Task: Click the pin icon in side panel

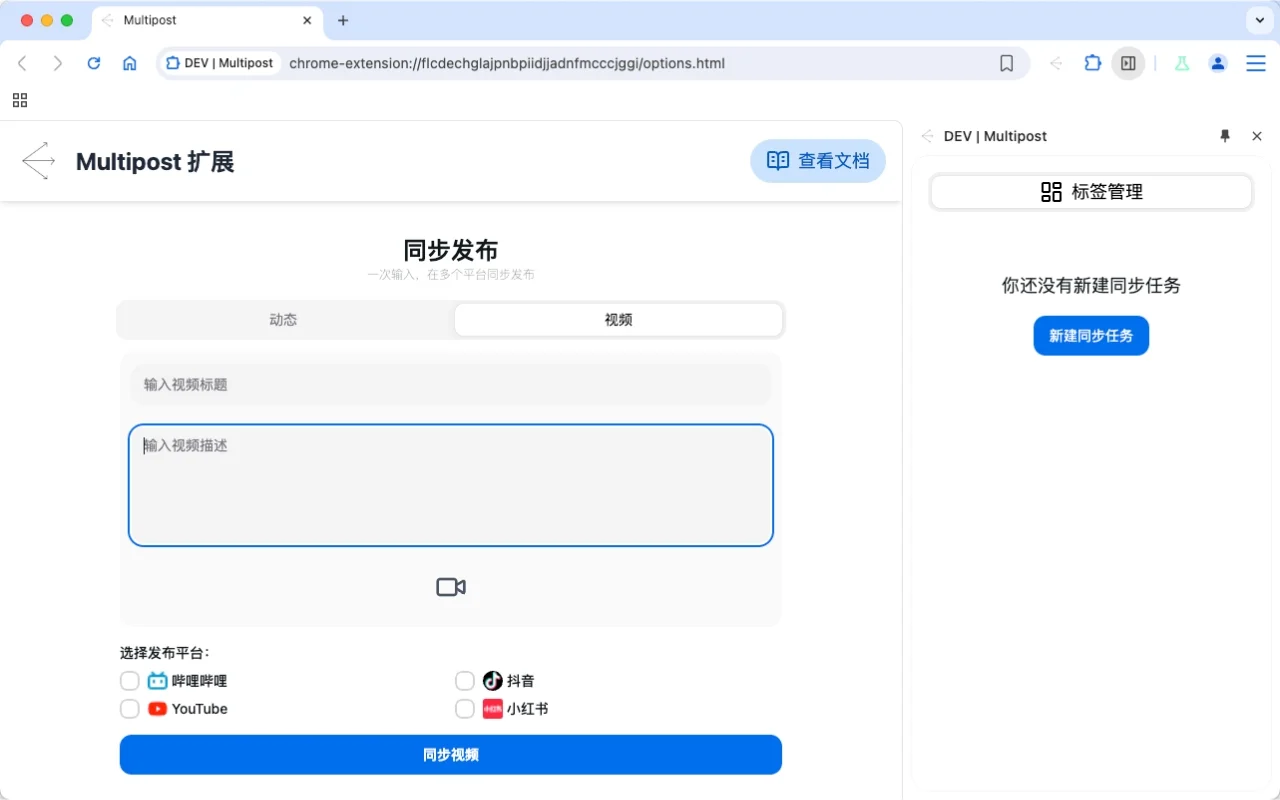Action: pos(1225,136)
